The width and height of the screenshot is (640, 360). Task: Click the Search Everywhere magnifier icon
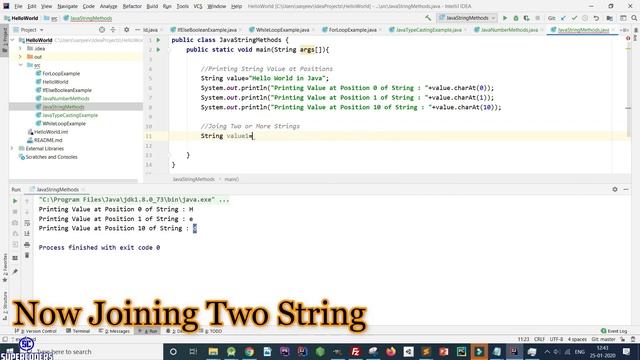click(x=634, y=18)
